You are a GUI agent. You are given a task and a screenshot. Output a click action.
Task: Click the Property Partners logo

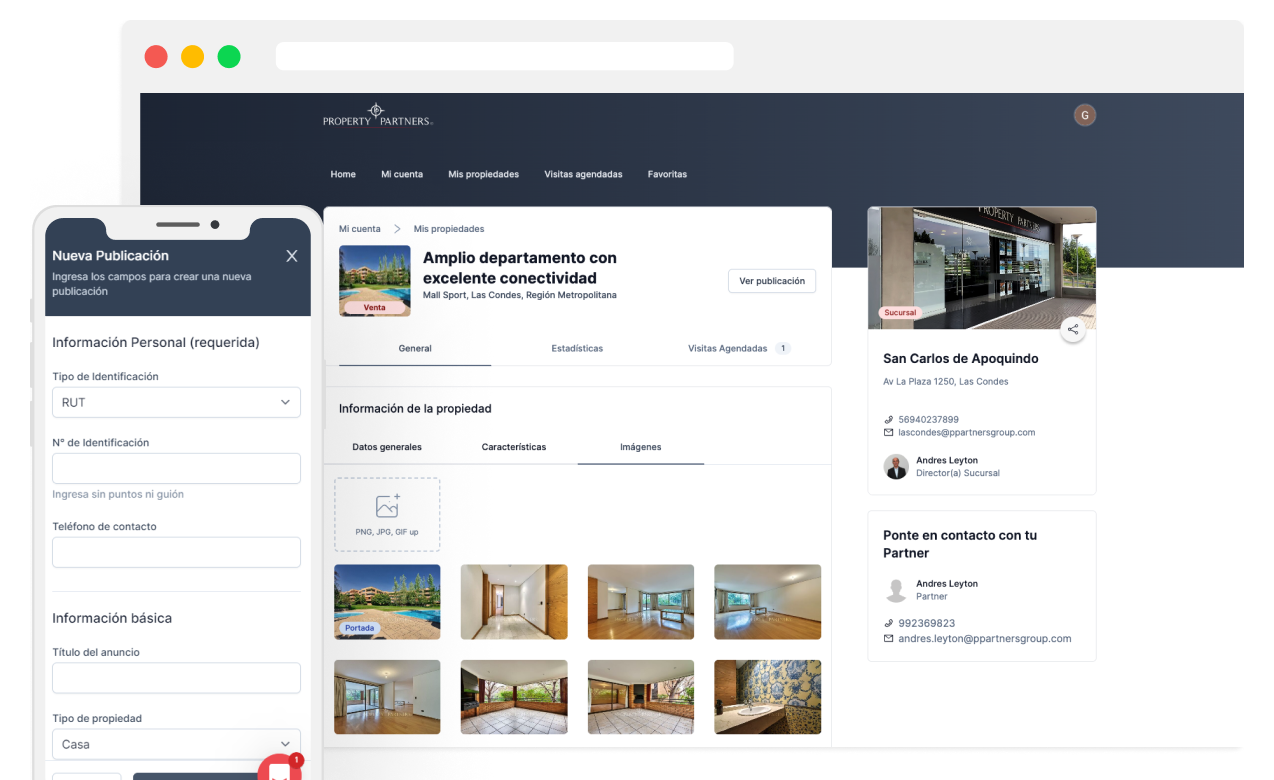(377, 115)
